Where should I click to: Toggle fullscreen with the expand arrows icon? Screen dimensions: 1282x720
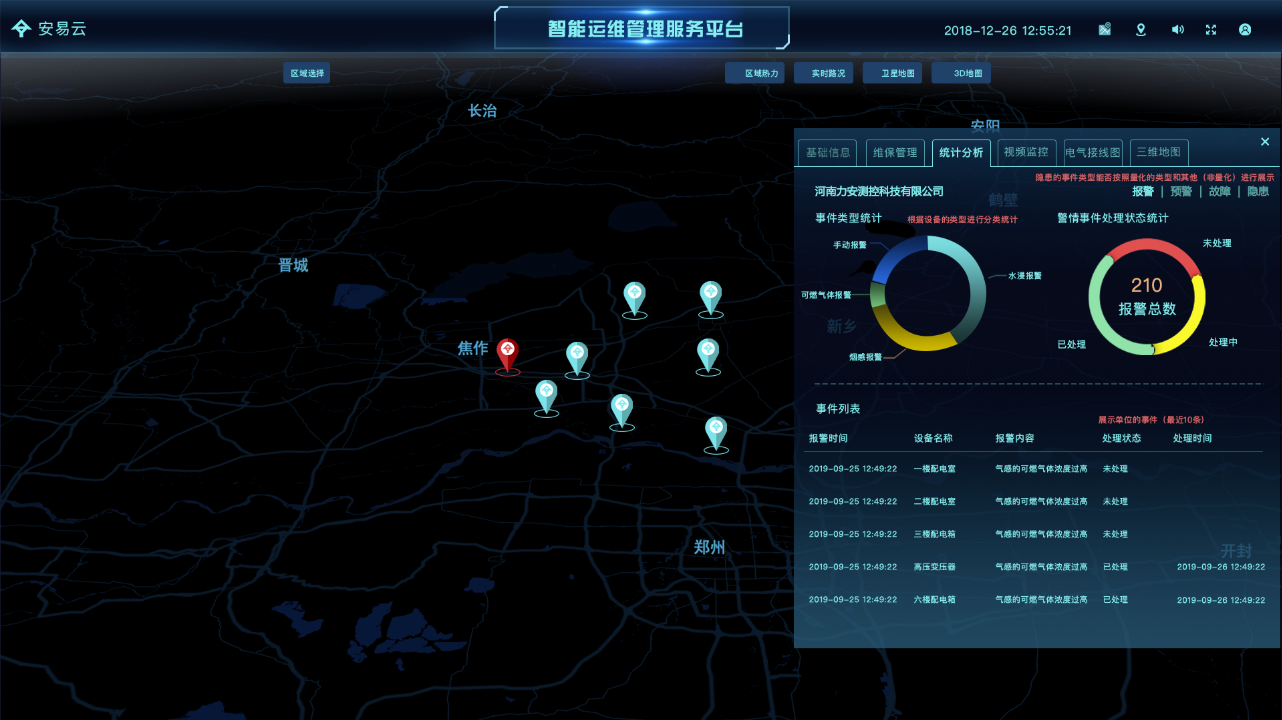[1211, 30]
